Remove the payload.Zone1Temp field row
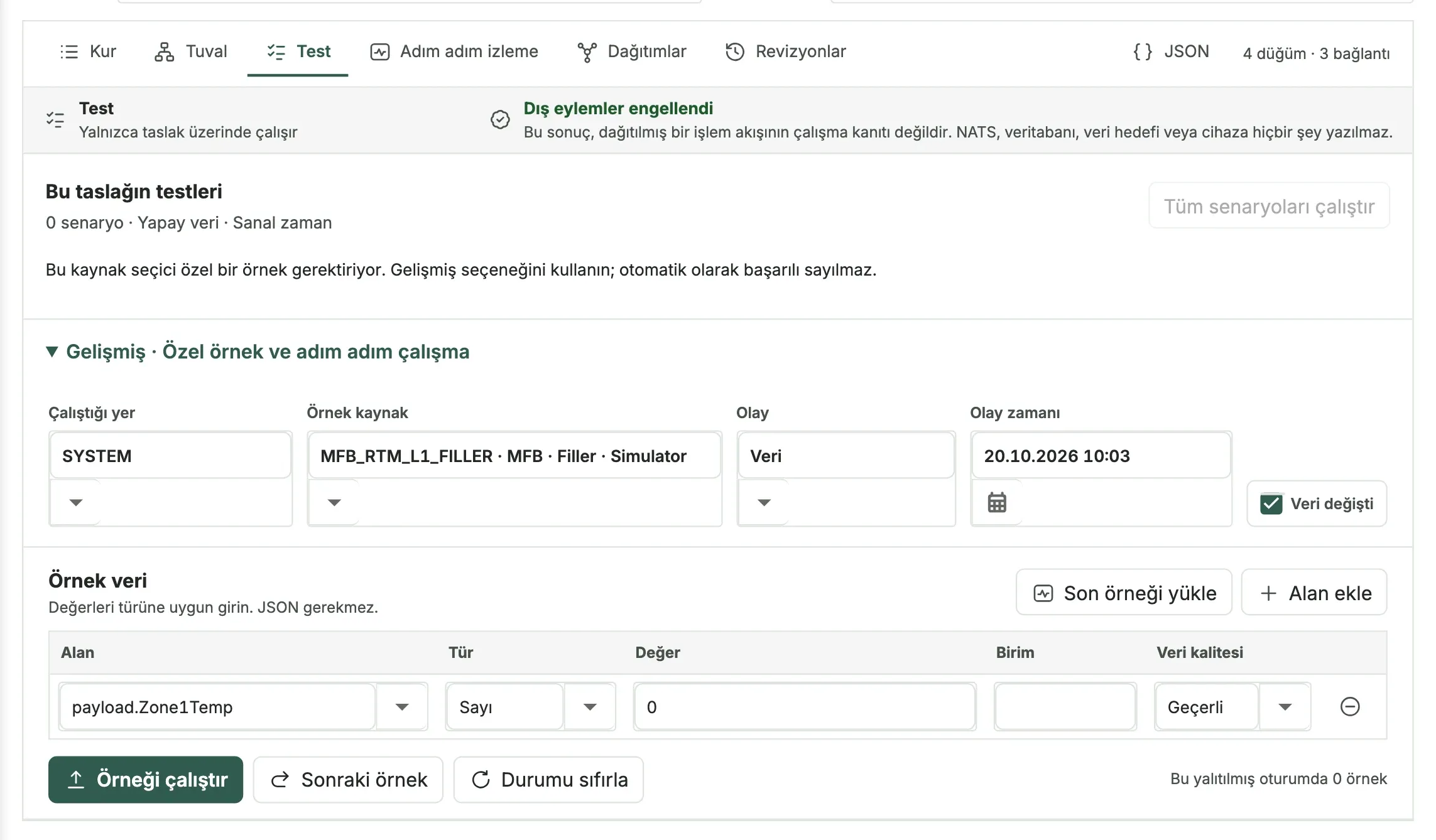Image resolution: width=1436 pixels, height=840 pixels. point(1350,707)
